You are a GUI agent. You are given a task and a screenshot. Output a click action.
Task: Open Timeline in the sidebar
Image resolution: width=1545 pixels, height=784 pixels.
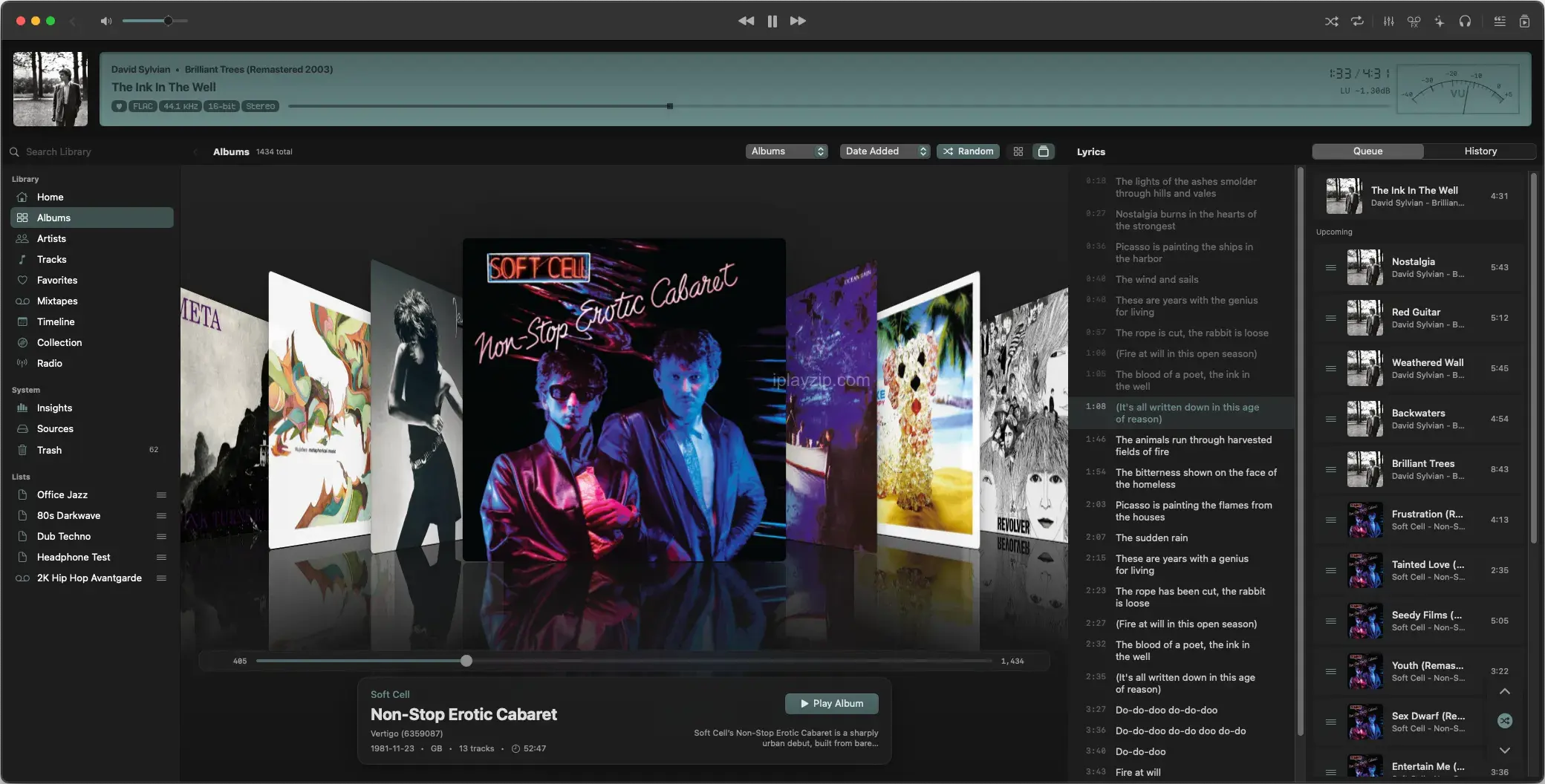pos(92,321)
